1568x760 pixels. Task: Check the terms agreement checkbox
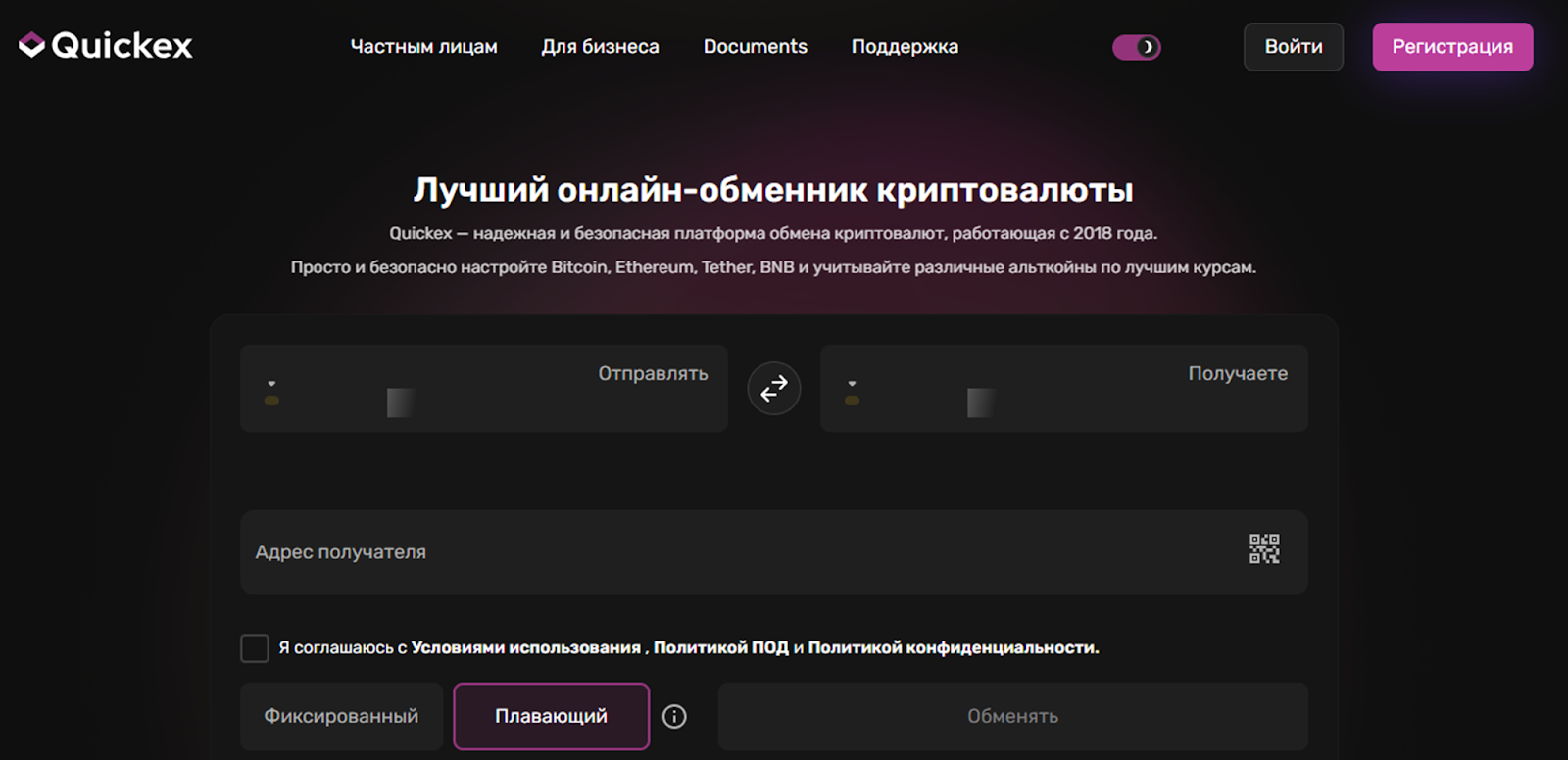pos(255,648)
